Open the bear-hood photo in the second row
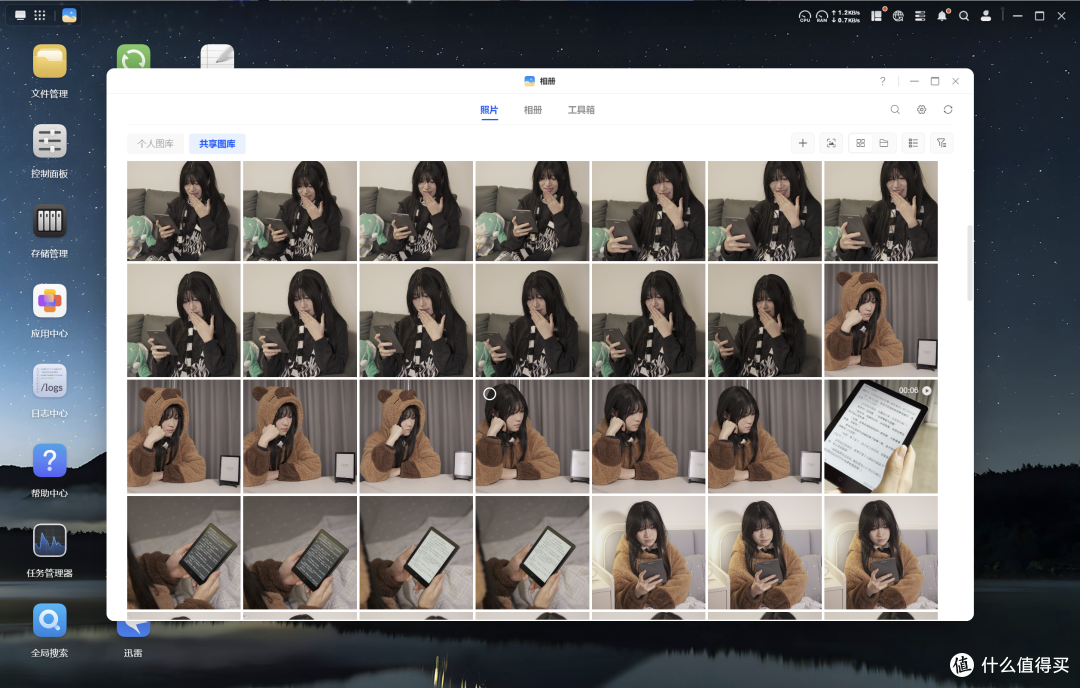The image size is (1080, 688). pos(880,320)
